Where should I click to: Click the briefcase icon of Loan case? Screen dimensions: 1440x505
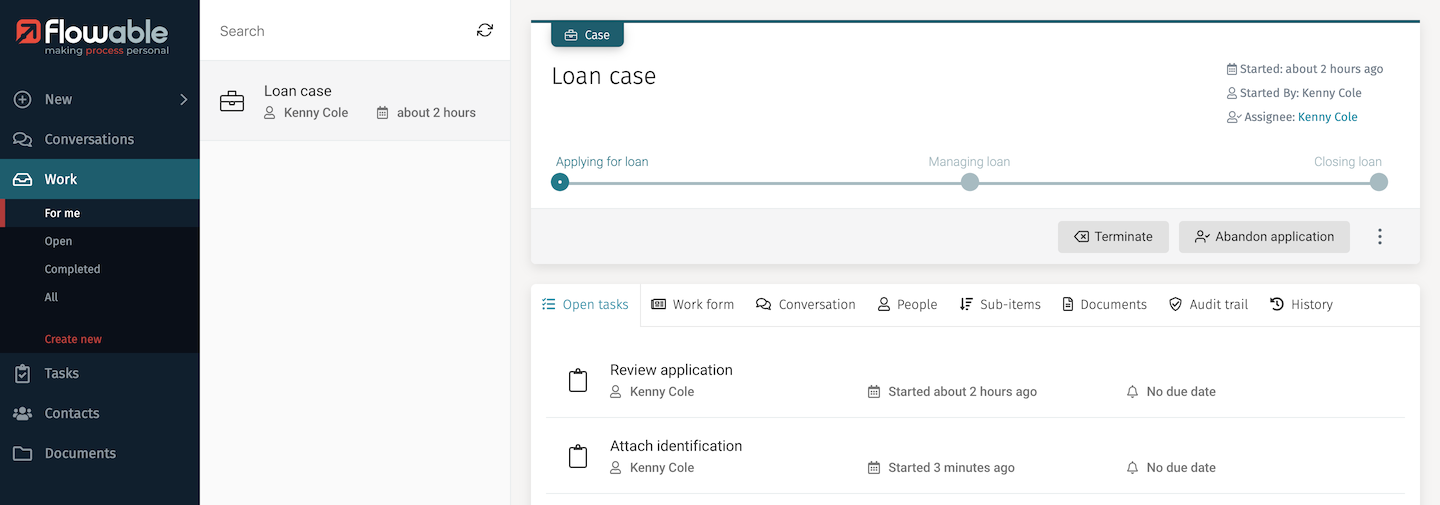[232, 102]
